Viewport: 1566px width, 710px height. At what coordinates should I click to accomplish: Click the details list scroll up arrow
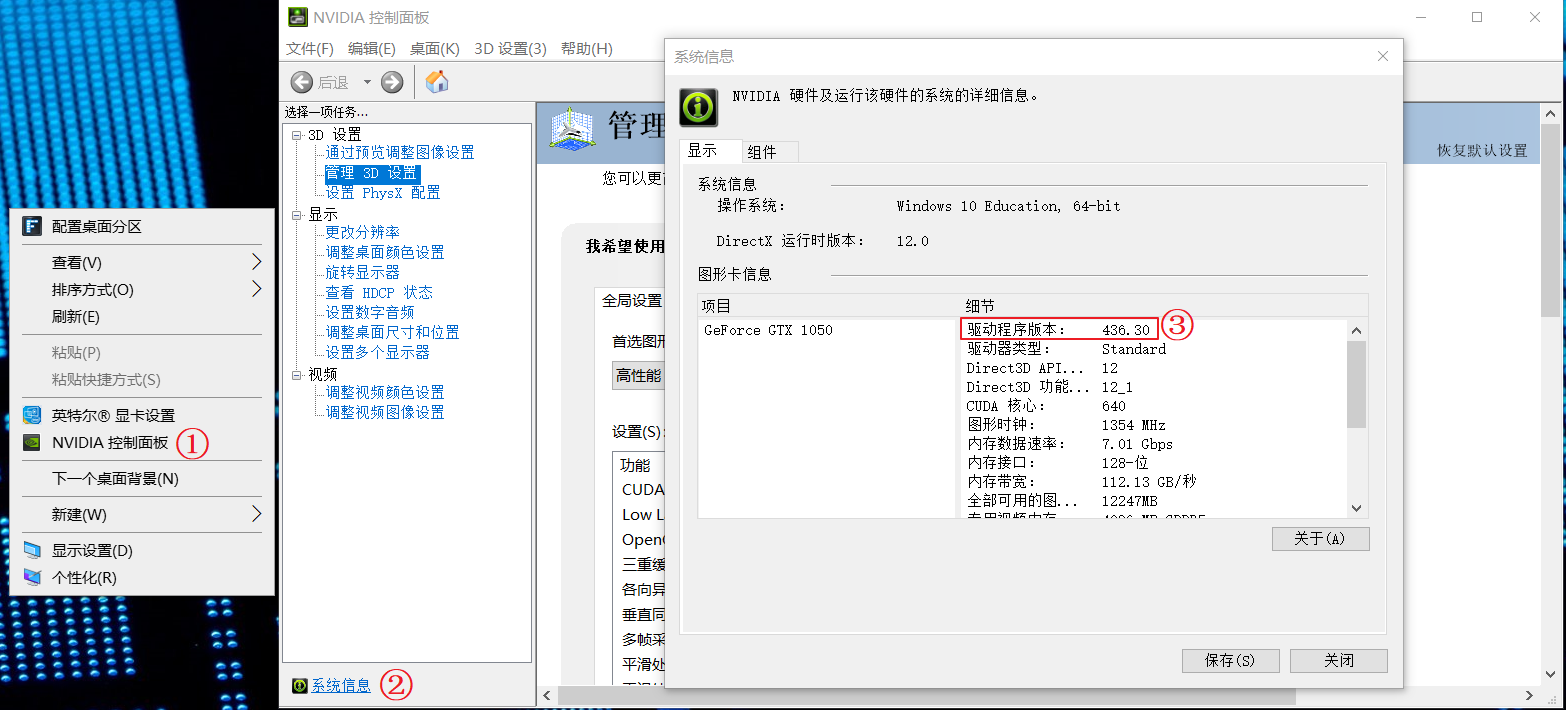pos(1357,331)
